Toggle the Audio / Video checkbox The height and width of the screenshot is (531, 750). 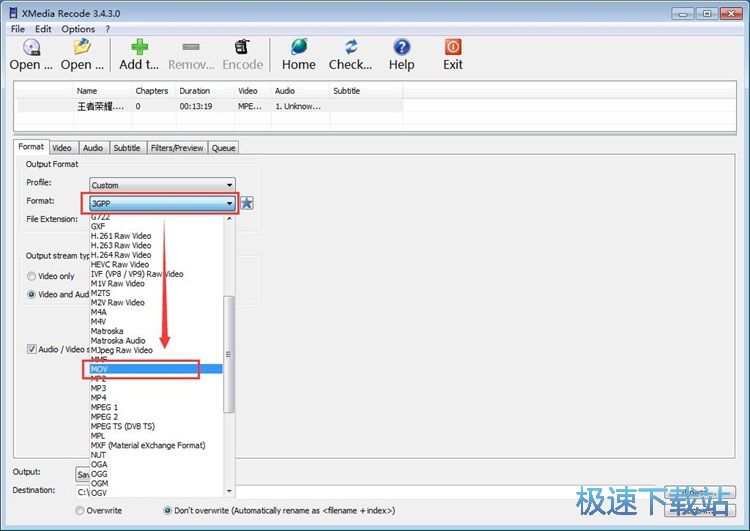point(32,349)
